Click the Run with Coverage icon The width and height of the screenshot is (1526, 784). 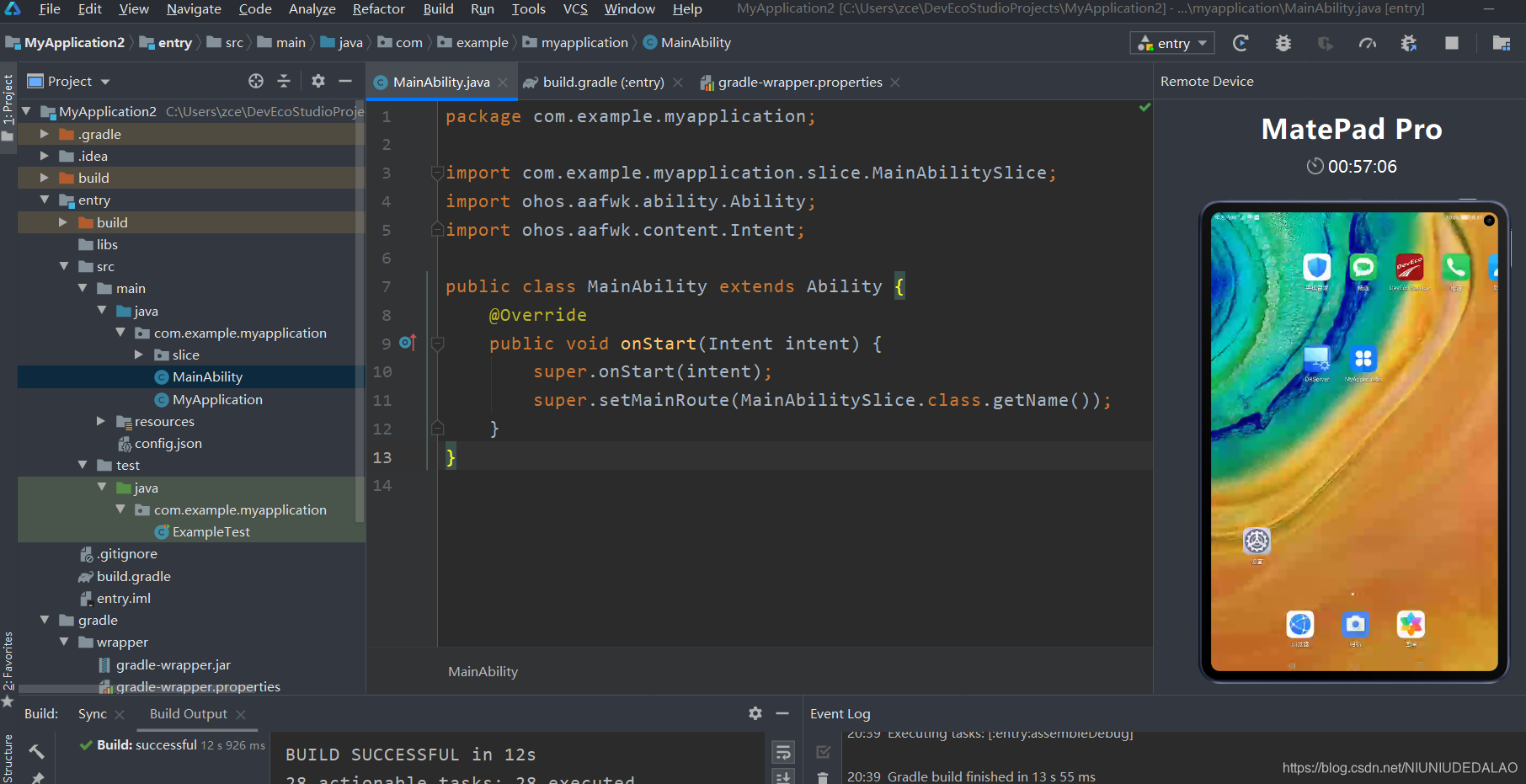[1325, 43]
